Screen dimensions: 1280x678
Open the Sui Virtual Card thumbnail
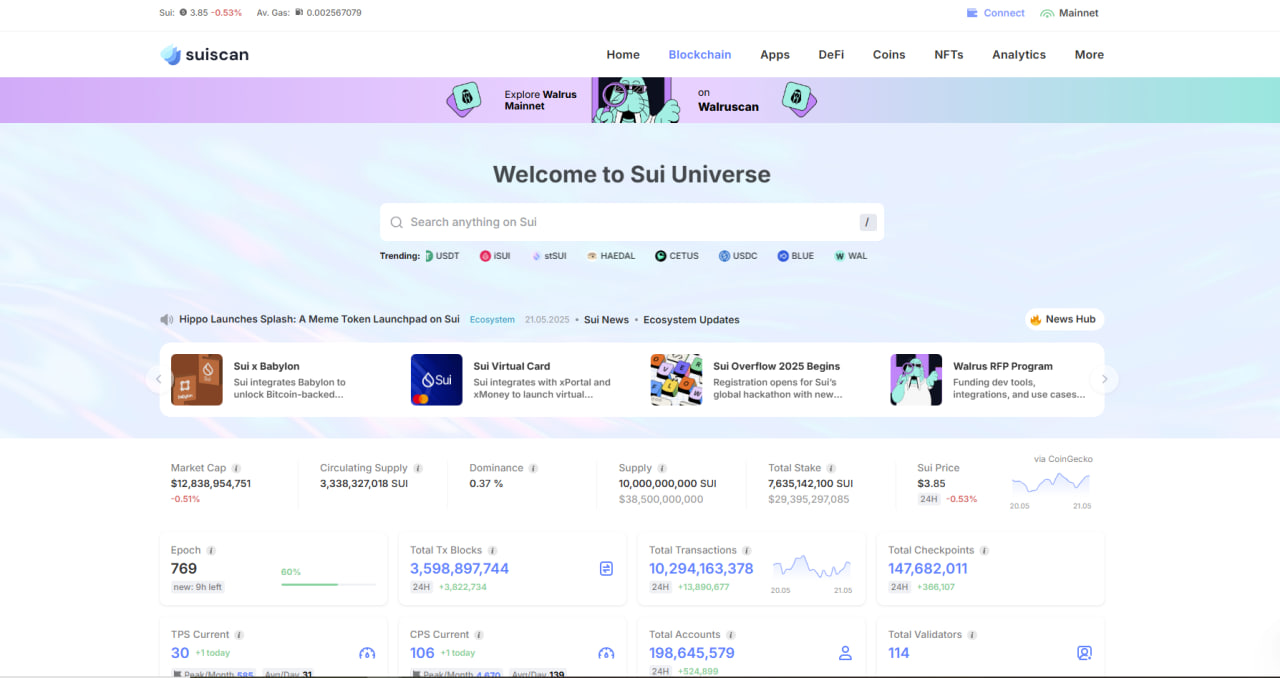point(437,380)
